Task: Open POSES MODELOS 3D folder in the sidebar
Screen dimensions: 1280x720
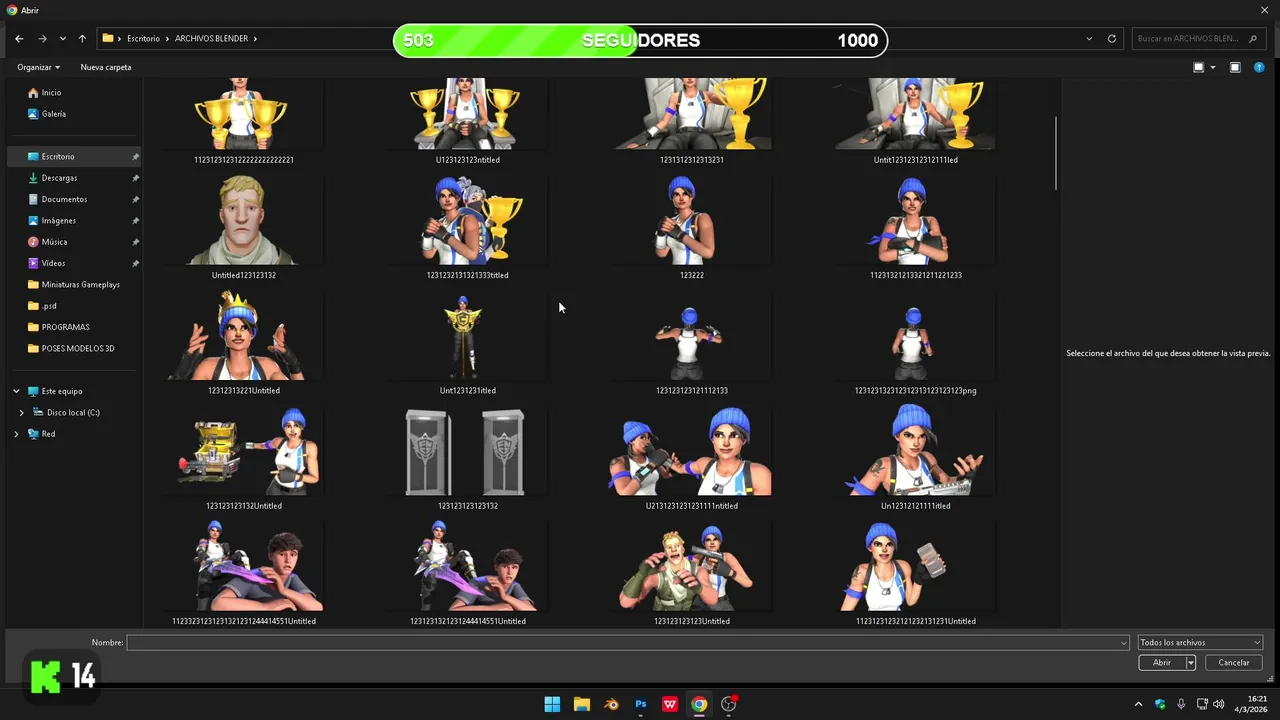Action: click(x=75, y=349)
